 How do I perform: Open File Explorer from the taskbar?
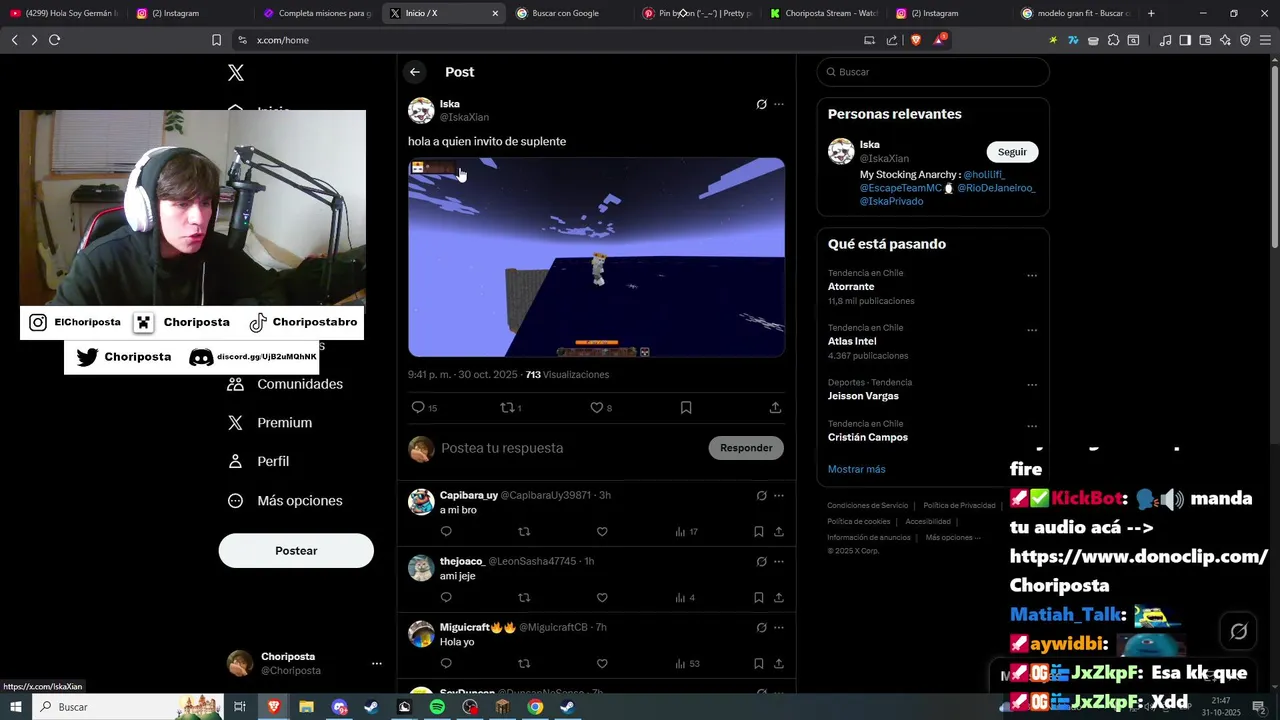coord(307,707)
